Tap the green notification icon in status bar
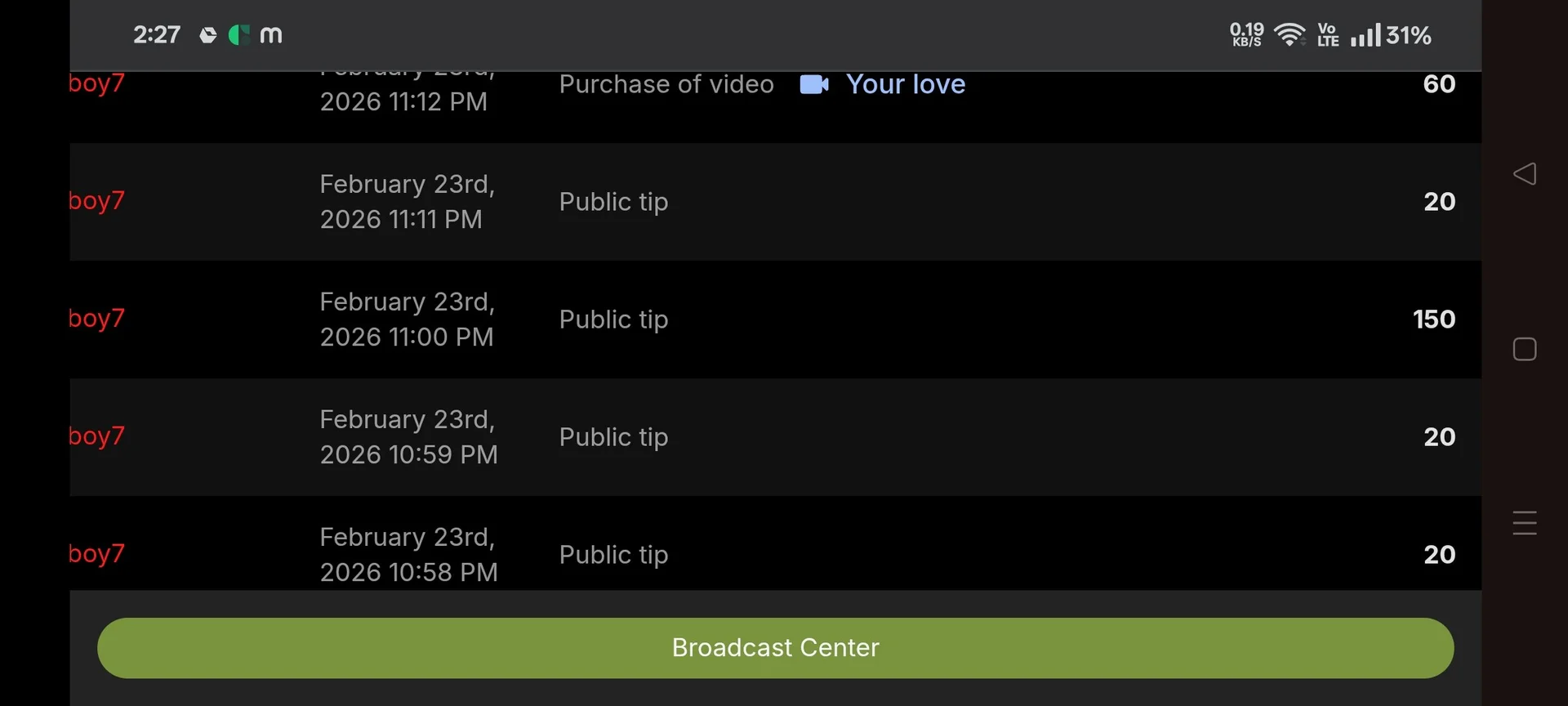The width and height of the screenshot is (1568, 706). [x=238, y=35]
